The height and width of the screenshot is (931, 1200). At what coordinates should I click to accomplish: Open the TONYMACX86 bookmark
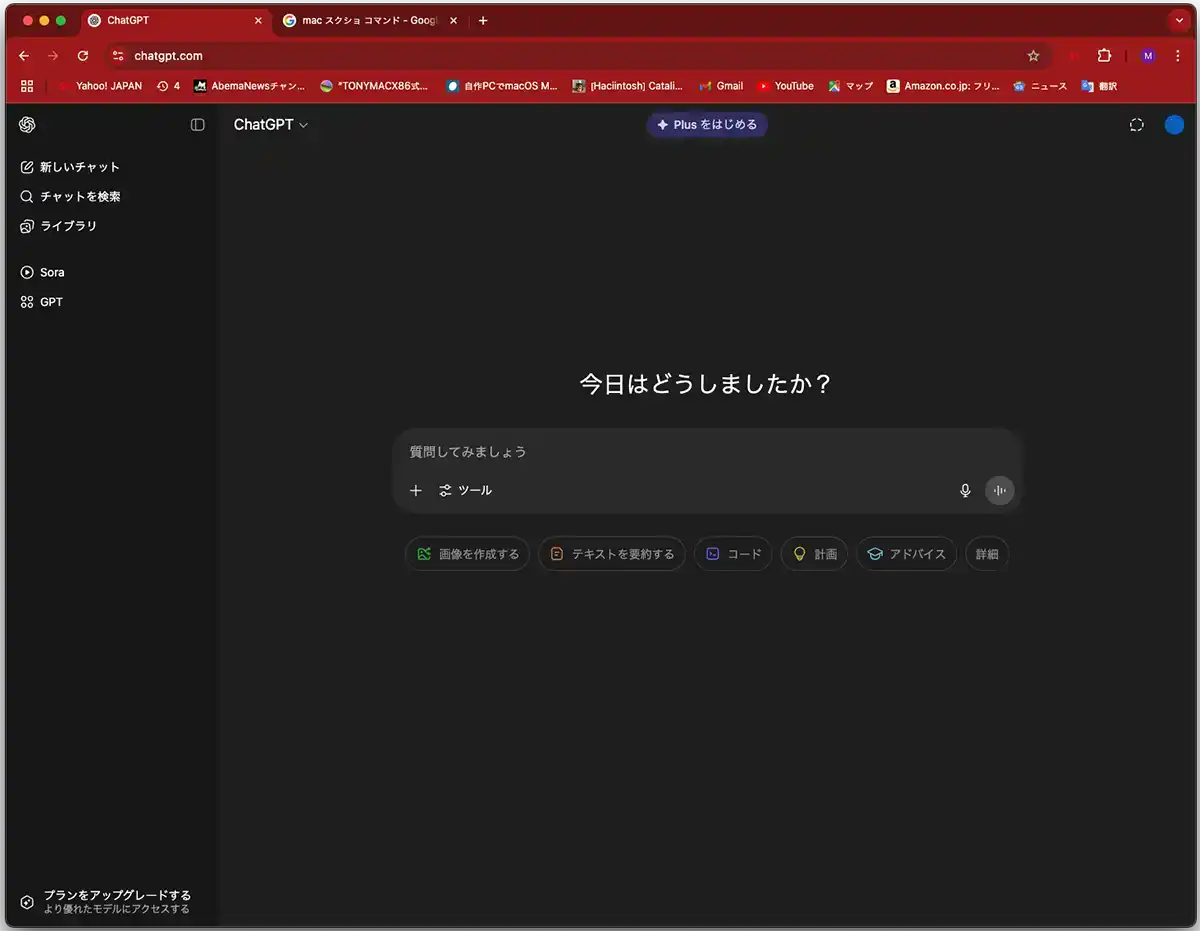coord(375,86)
